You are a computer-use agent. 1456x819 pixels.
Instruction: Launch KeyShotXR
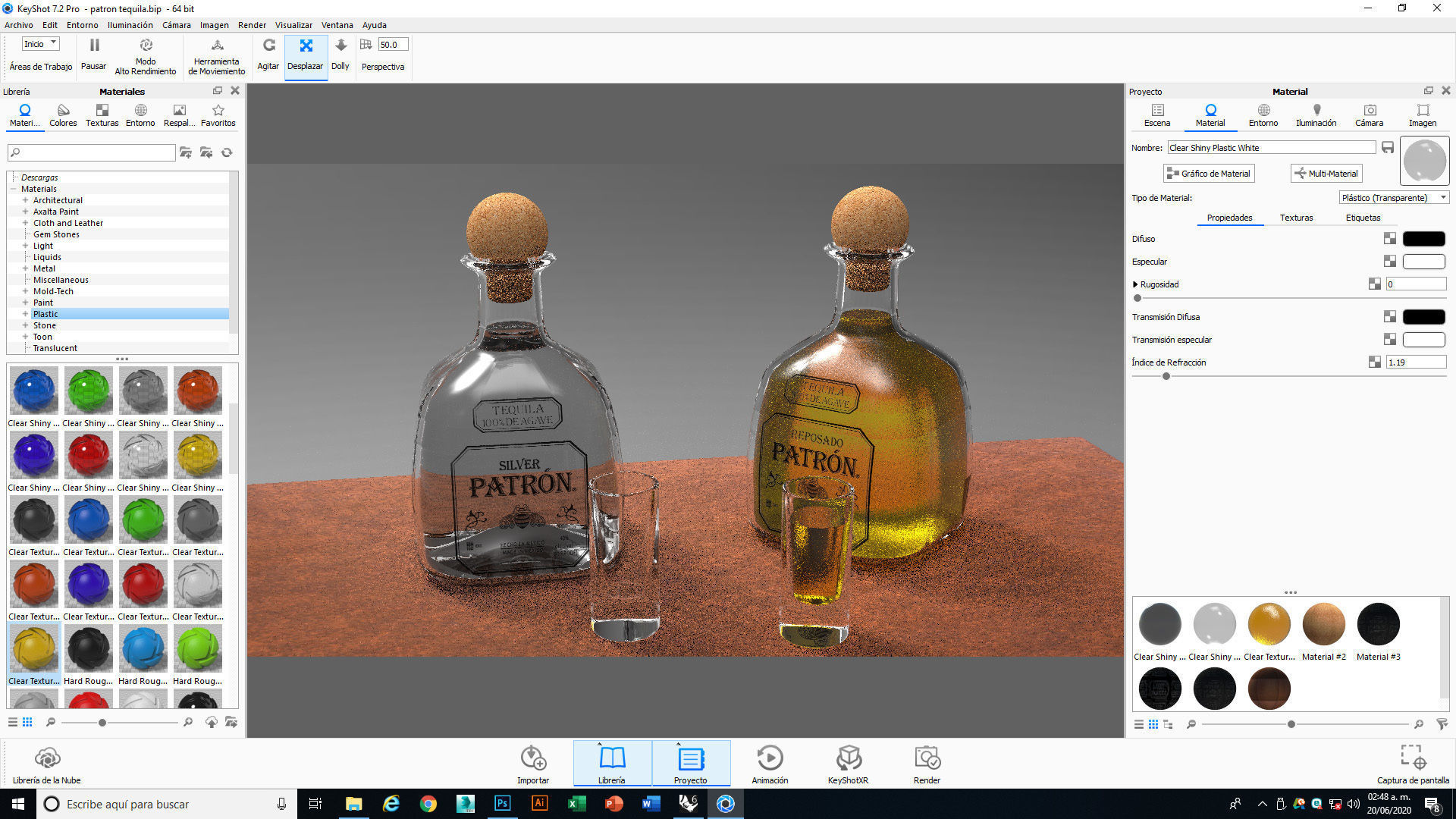[848, 764]
